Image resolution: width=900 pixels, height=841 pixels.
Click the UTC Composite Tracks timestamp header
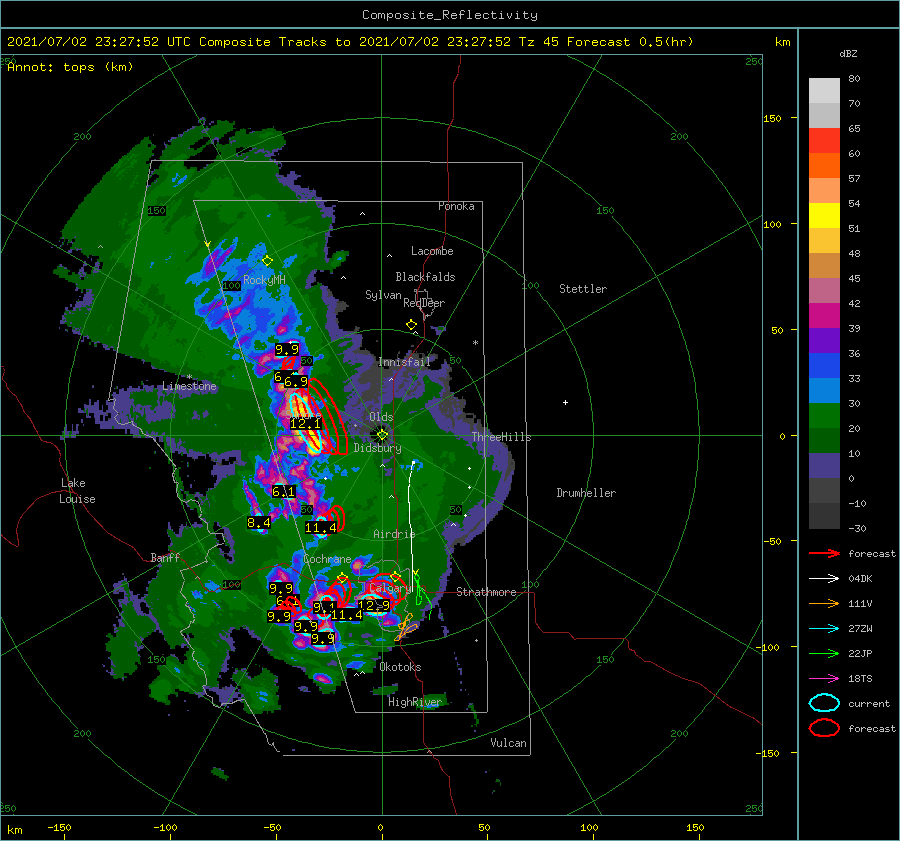pos(350,42)
